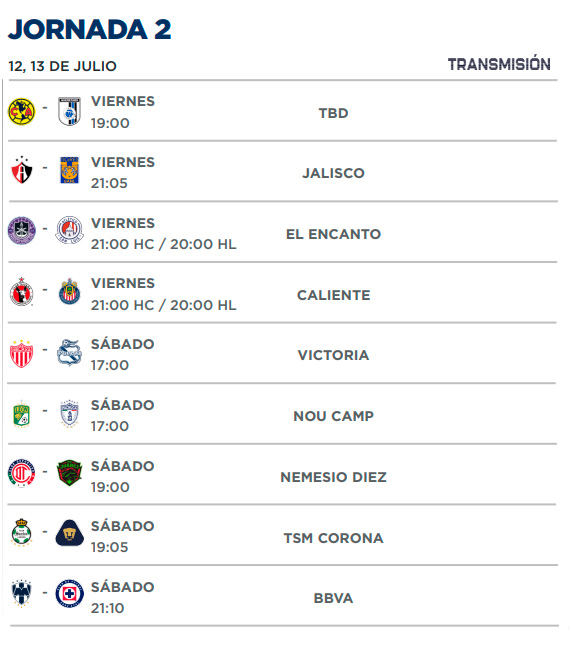This screenshot has height=645, width=571.
Task: Click the Atlético San Luis logo
Action: [x=69, y=230]
